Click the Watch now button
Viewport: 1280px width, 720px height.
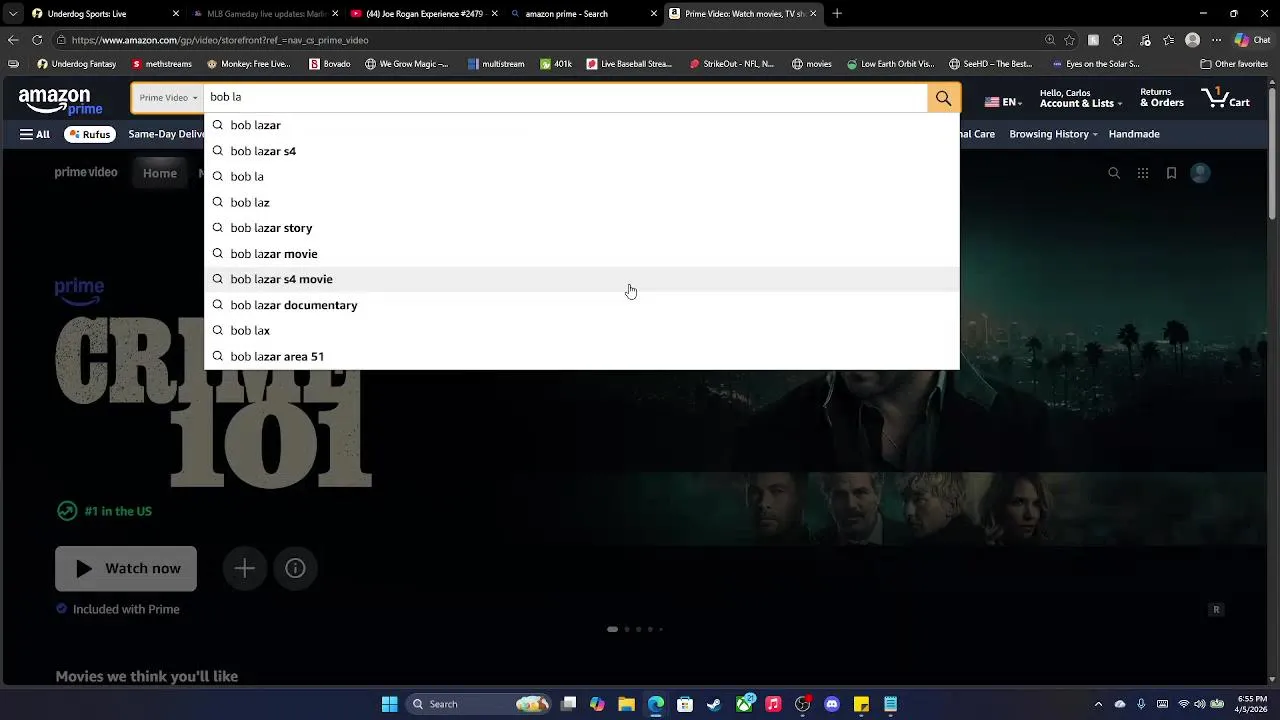click(126, 568)
